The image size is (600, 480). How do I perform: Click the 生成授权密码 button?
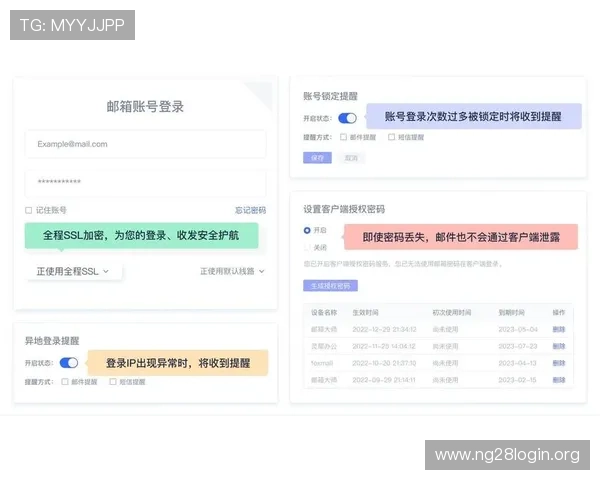coord(330,286)
